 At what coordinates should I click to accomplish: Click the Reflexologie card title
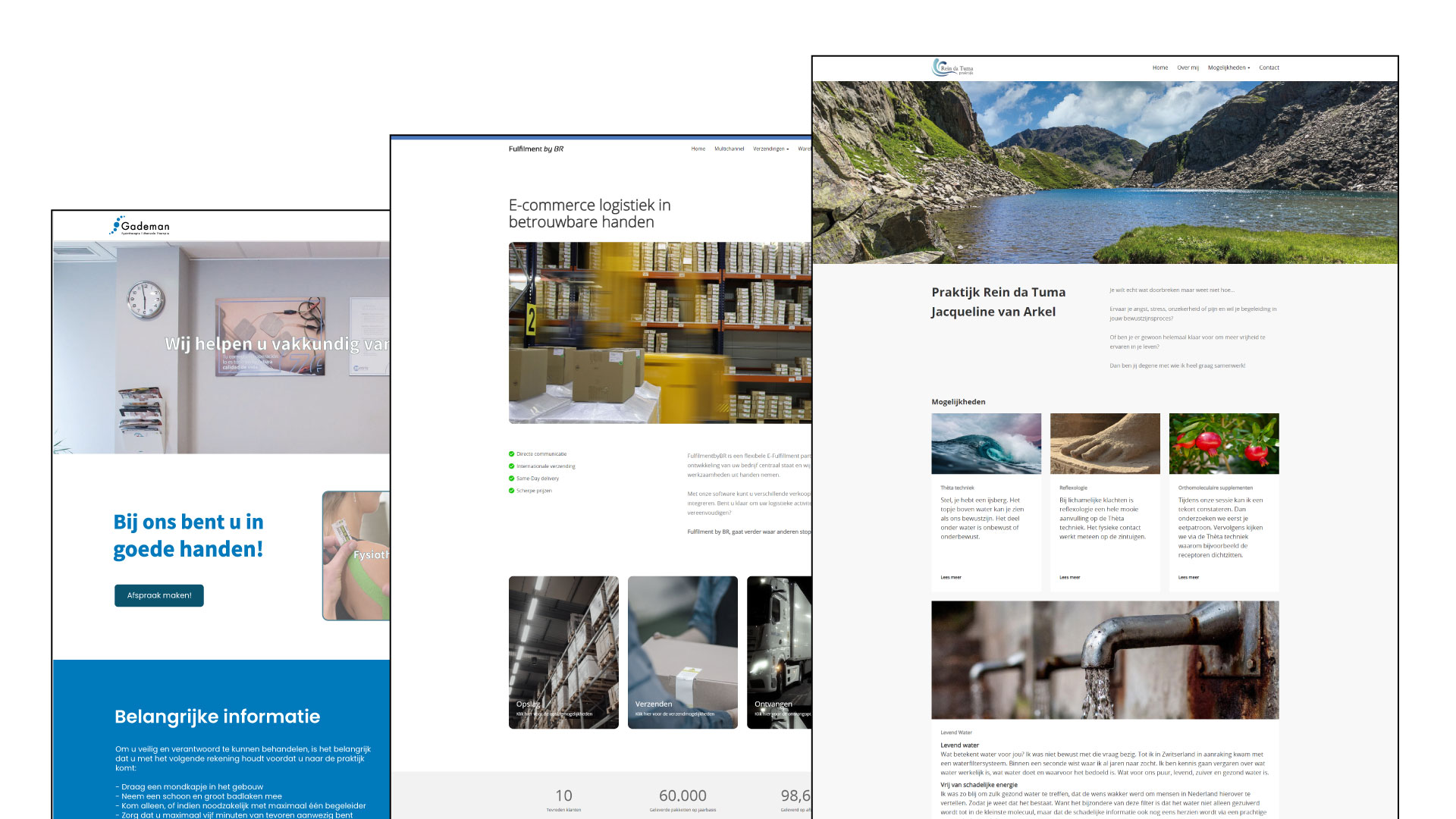(1073, 488)
